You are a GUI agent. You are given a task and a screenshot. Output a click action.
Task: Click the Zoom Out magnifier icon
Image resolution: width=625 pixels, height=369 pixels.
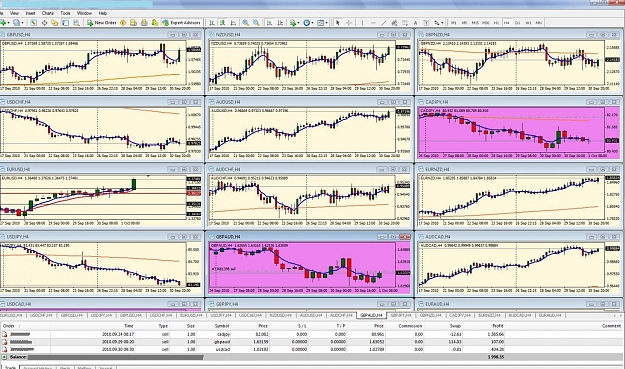[256, 23]
